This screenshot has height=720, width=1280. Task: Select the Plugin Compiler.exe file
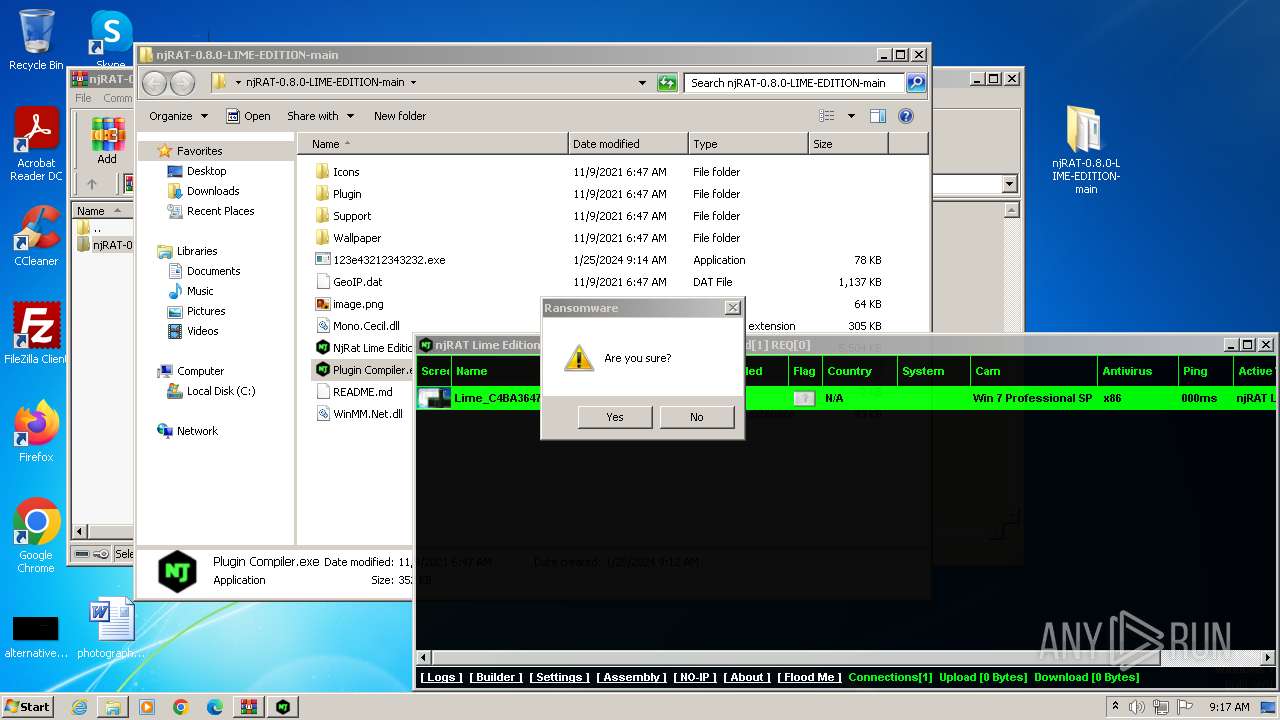(x=364, y=370)
